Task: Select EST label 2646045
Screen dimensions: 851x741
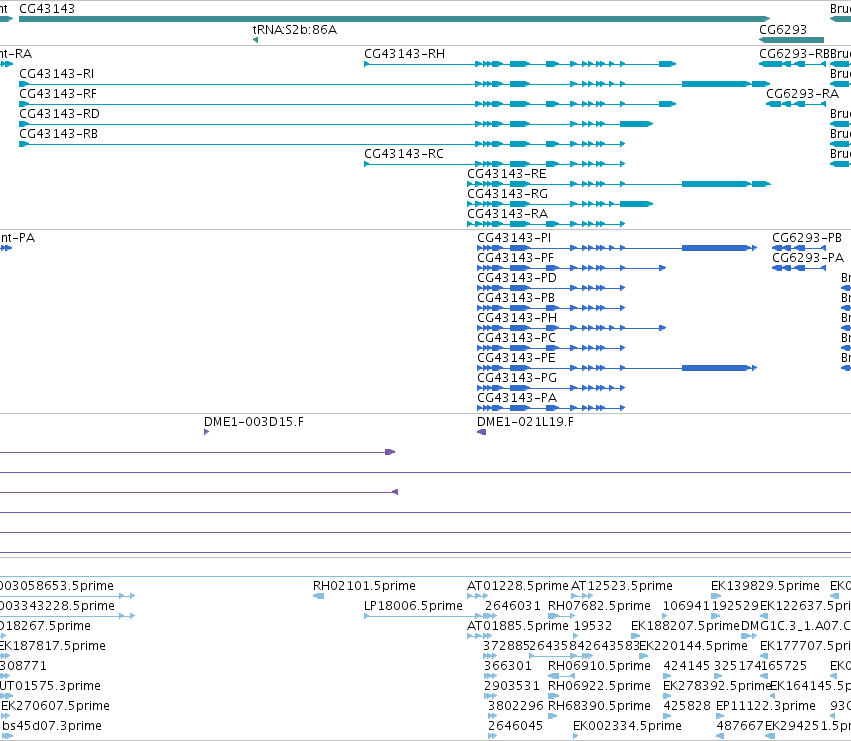Action: pos(515,726)
